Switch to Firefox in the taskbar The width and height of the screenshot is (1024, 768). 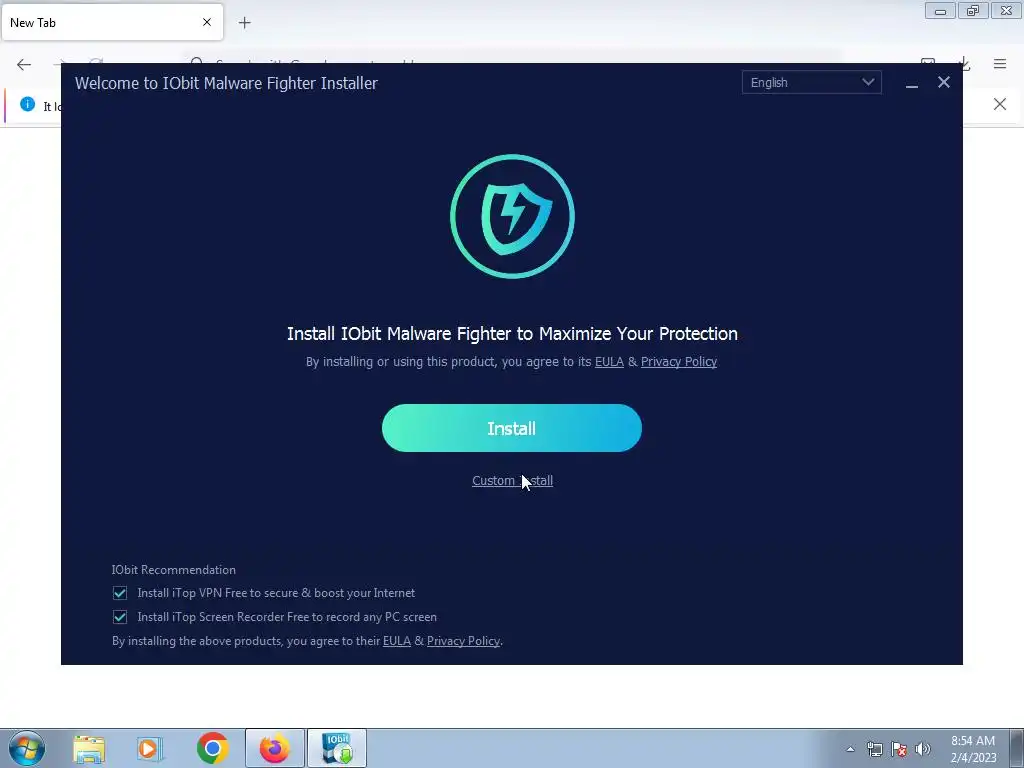(x=275, y=748)
